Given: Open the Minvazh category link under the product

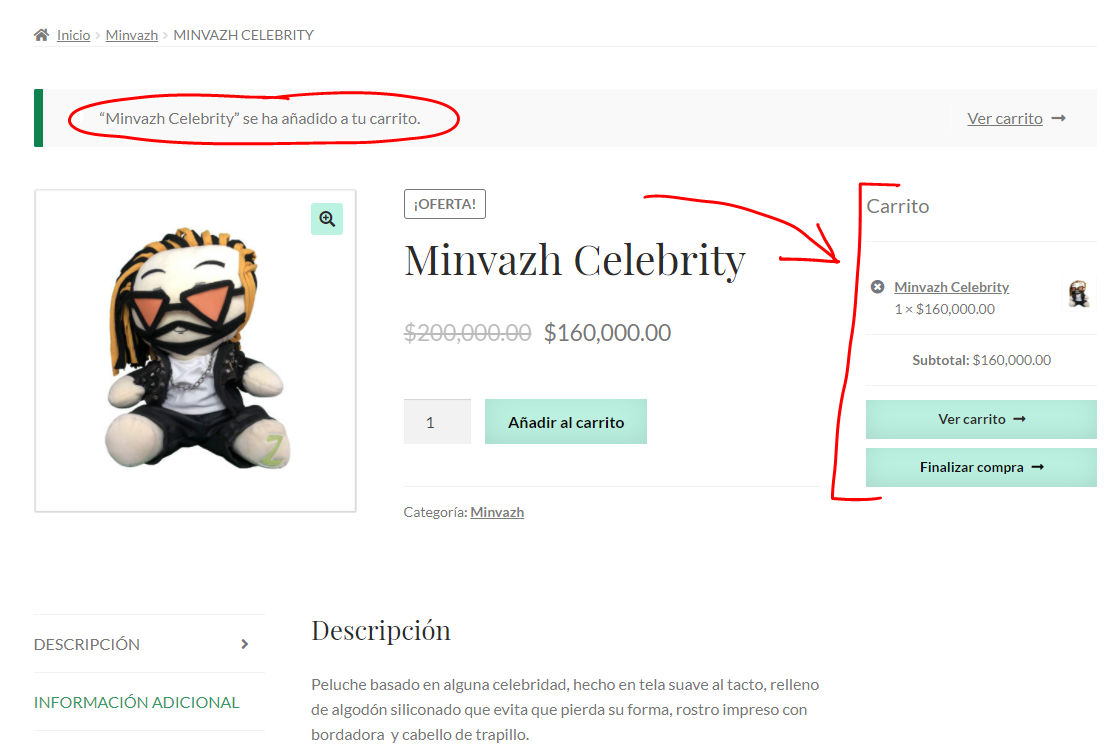Looking at the screenshot, I should (497, 512).
